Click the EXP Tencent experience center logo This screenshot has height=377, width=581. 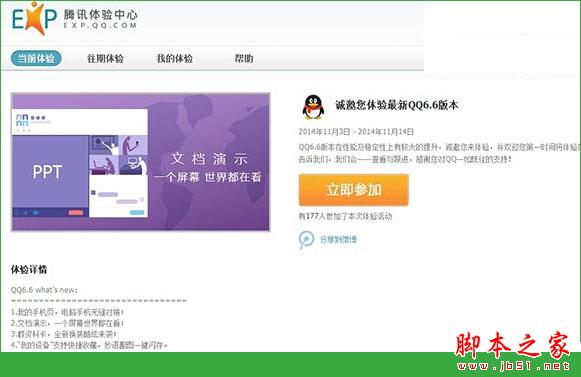[x=34, y=19]
